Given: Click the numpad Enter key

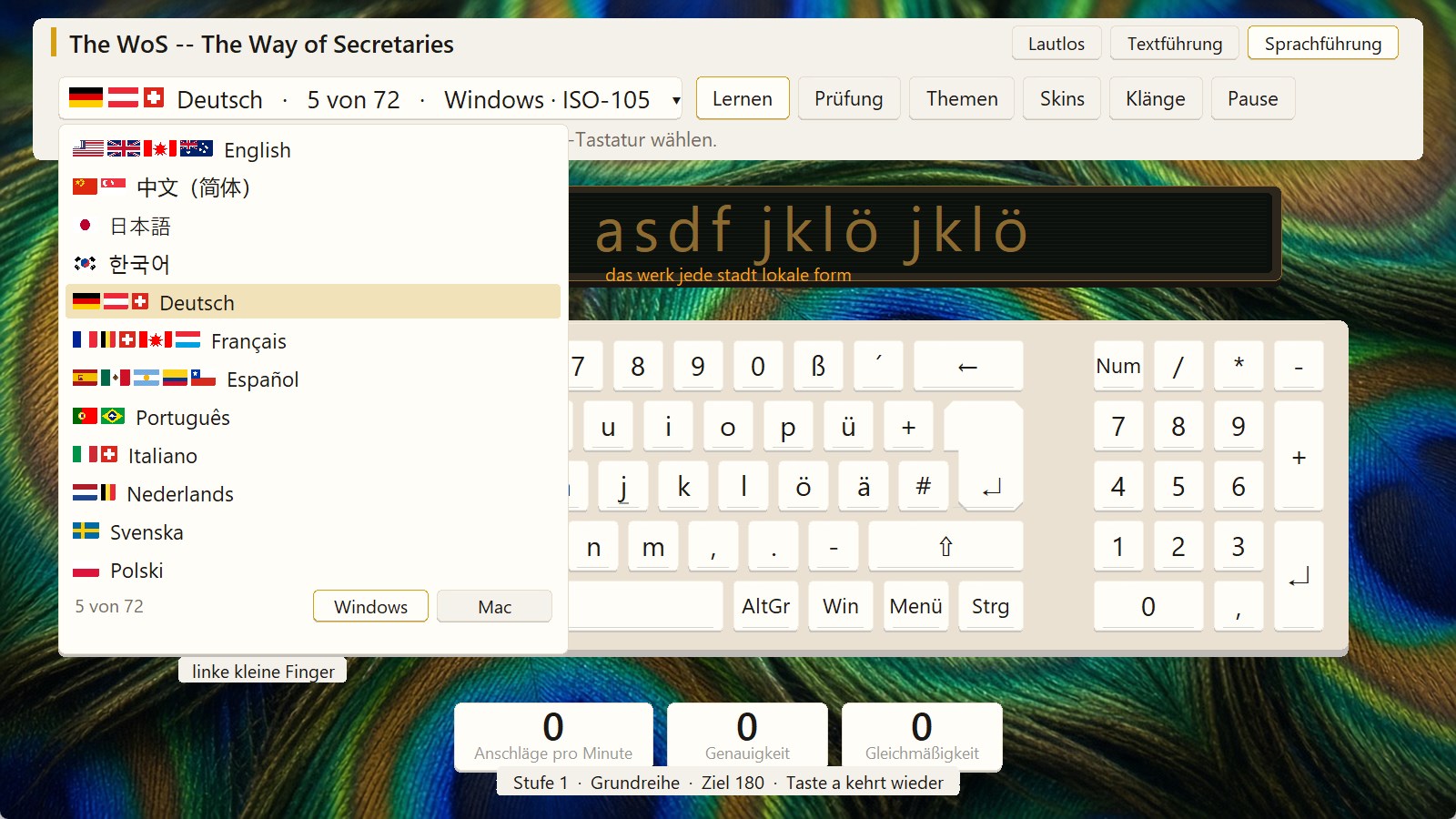Looking at the screenshot, I should coord(1299,576).
